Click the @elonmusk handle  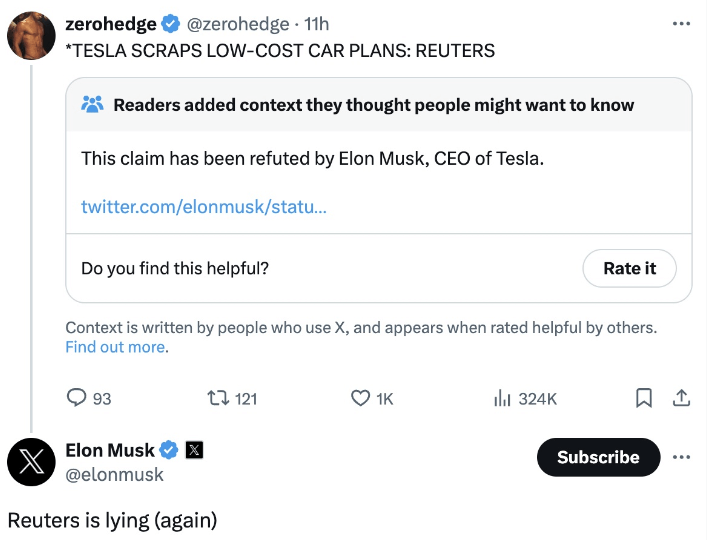pos(114,475)
